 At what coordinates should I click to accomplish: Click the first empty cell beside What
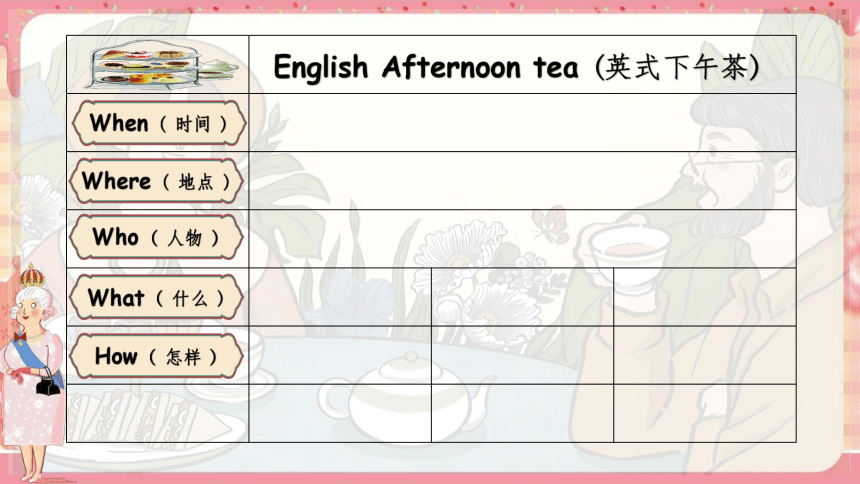[x=340, y=297]
